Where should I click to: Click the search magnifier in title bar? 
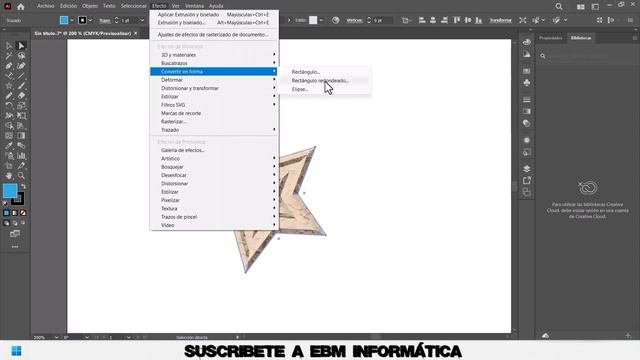559,7
